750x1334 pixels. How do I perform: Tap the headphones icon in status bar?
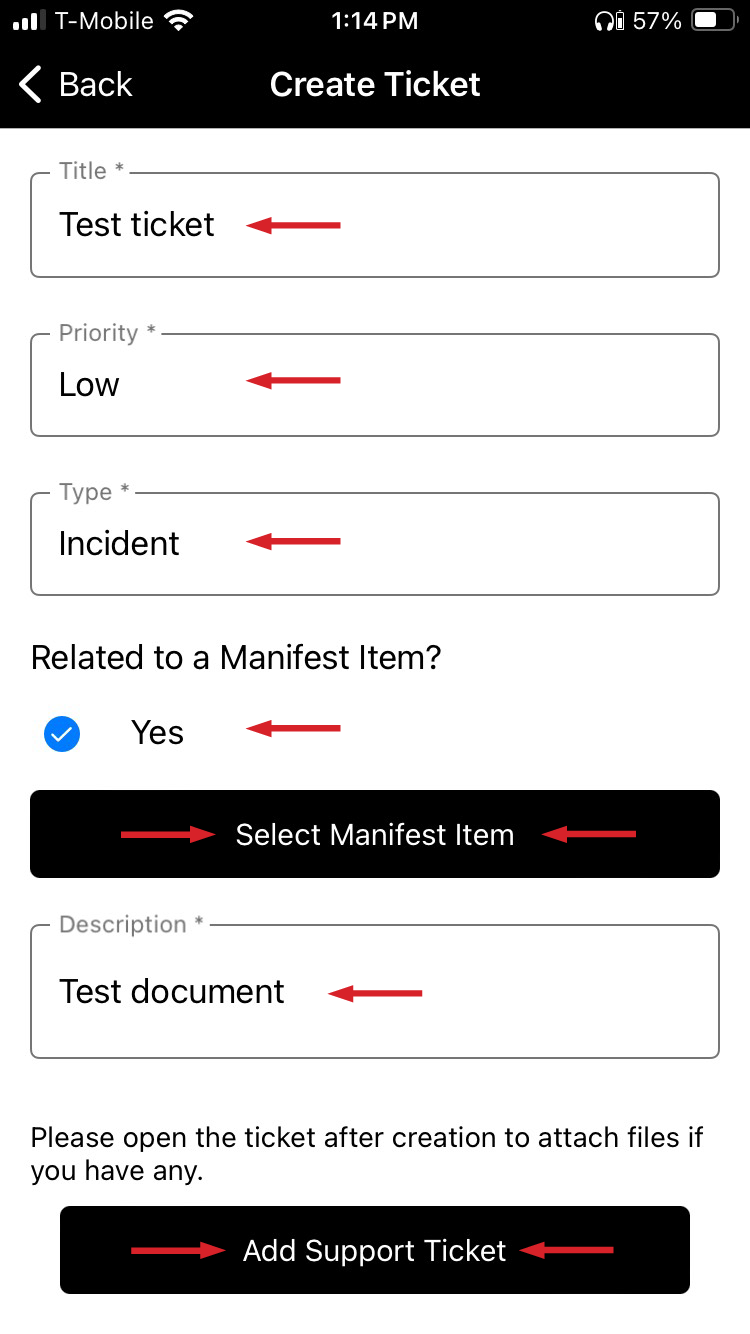pos(604,21)
